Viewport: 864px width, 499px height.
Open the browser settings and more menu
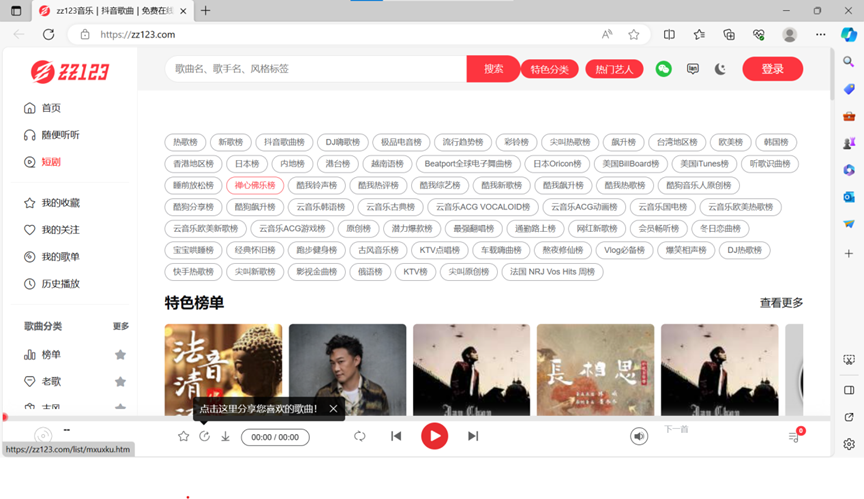820,34
